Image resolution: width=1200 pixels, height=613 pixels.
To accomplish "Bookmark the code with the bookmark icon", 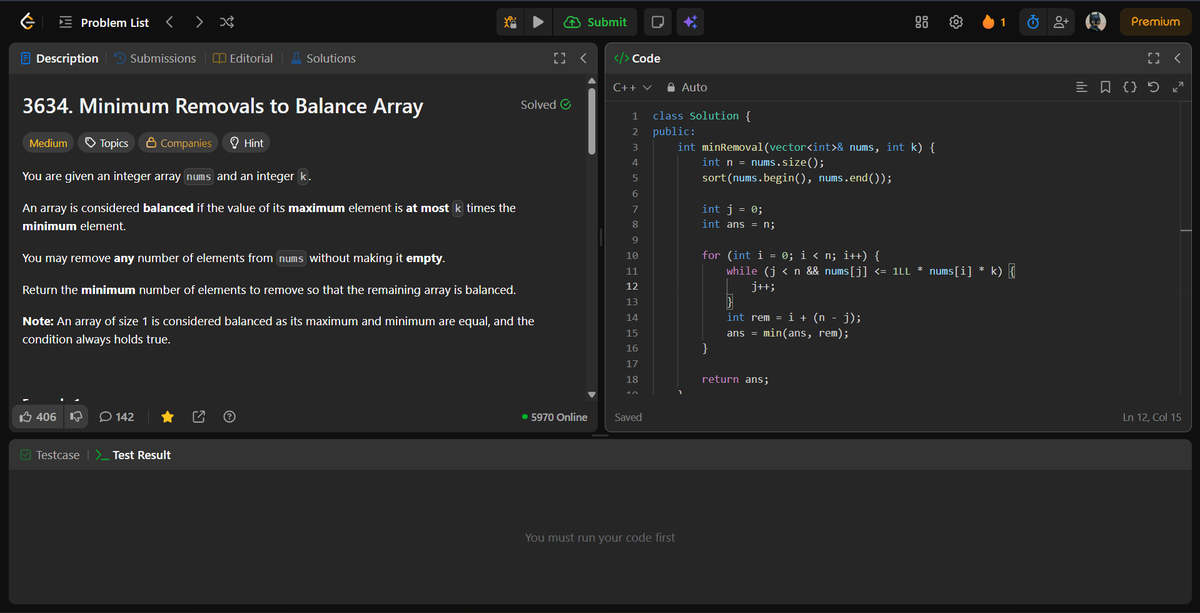I will tap(1105, 88).
